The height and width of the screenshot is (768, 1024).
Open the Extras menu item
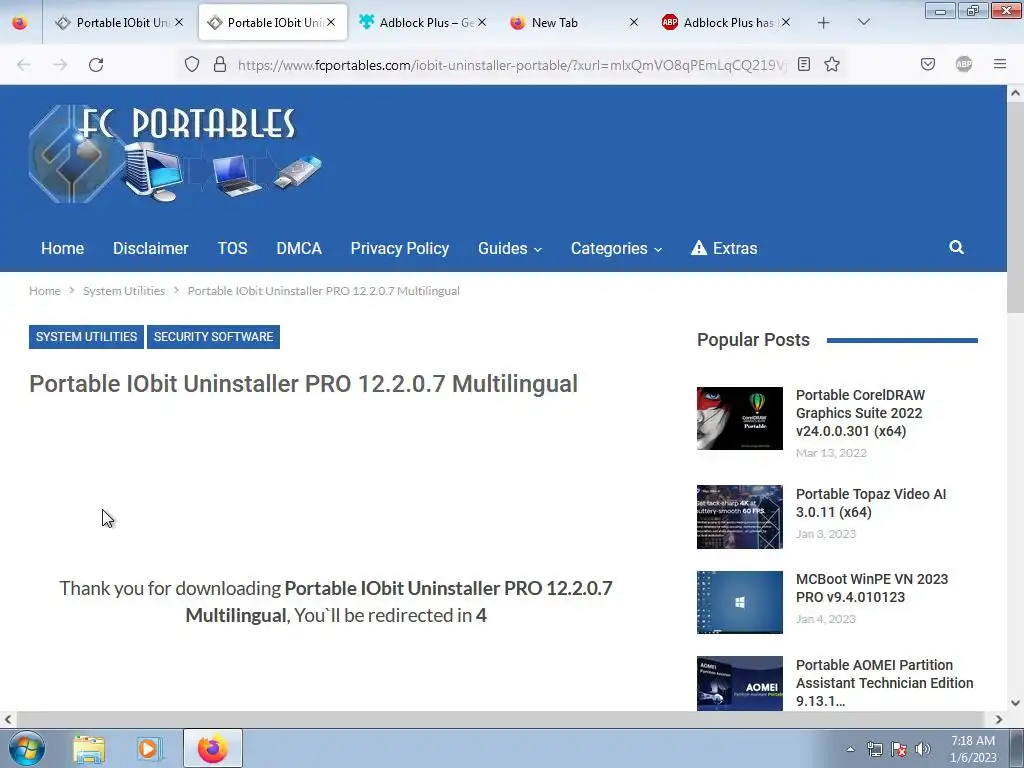724,248
